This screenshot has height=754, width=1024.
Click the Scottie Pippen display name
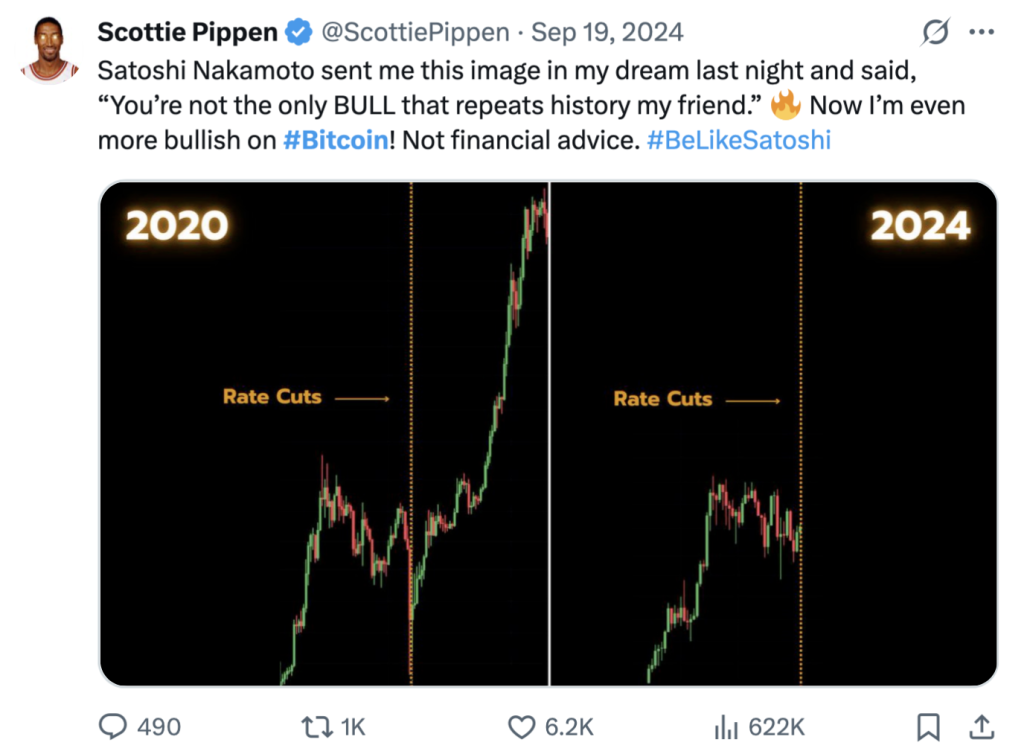point(187,32)
